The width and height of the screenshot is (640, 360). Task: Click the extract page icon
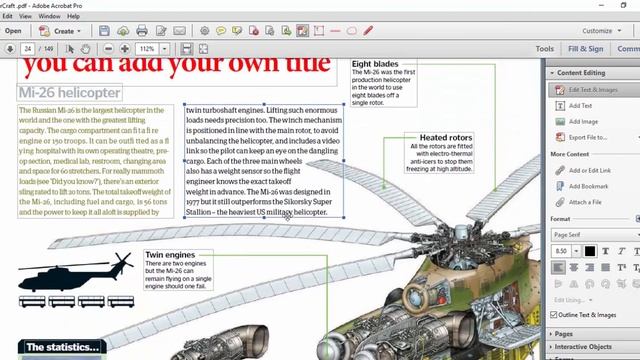pos(286,31)
